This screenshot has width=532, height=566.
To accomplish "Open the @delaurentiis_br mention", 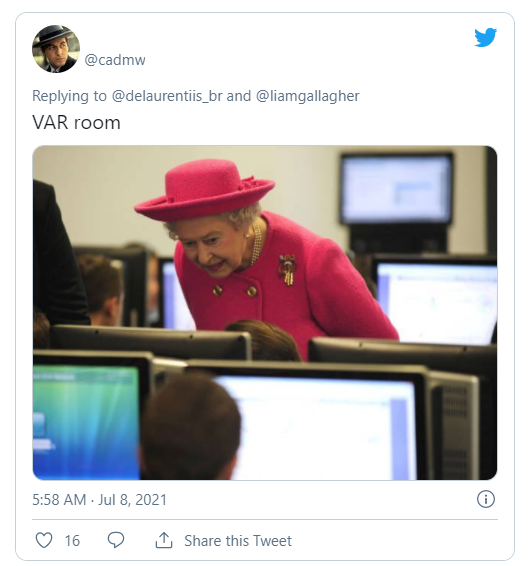I will [167, 96].
